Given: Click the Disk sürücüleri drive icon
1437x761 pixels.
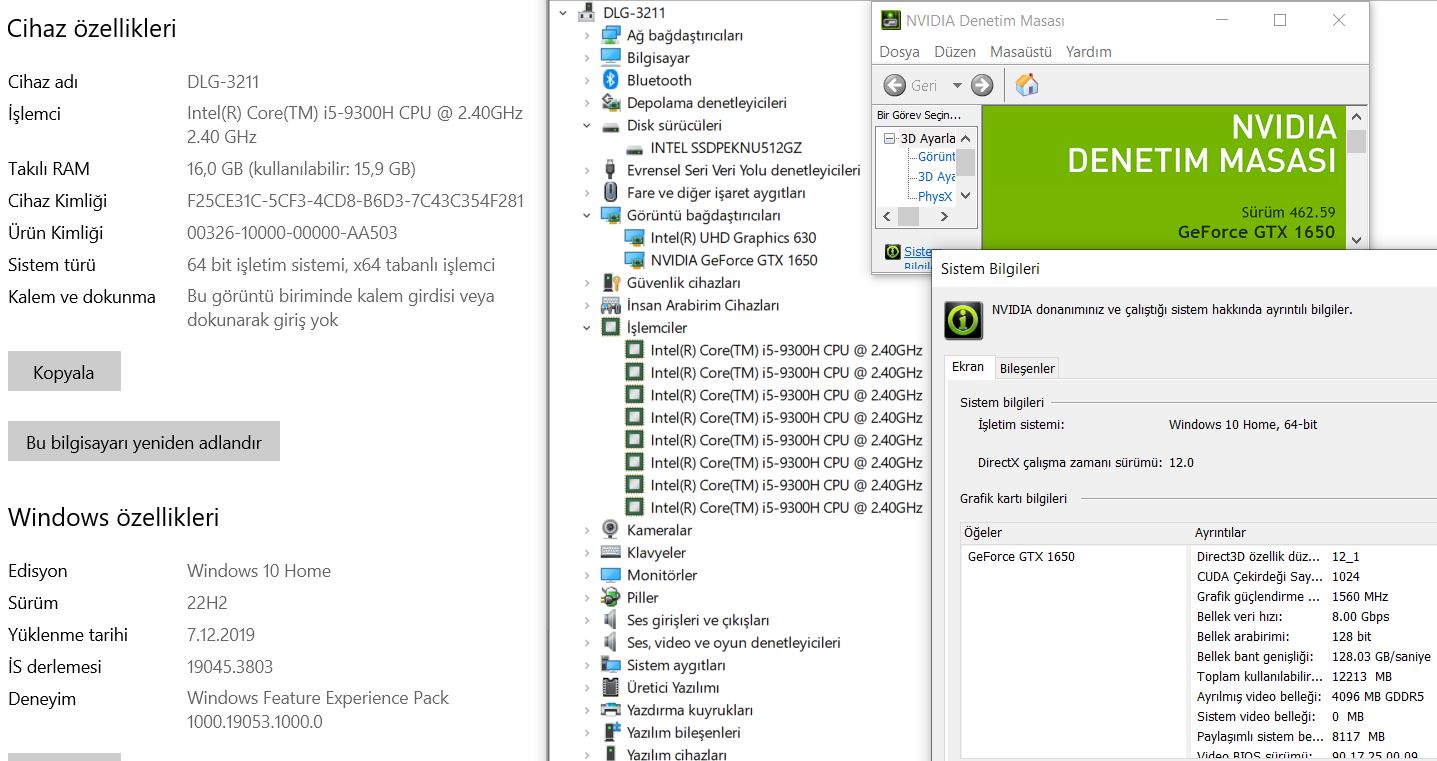Looking at the screenshot, I should pyautogui.click(x=610, y=126).
